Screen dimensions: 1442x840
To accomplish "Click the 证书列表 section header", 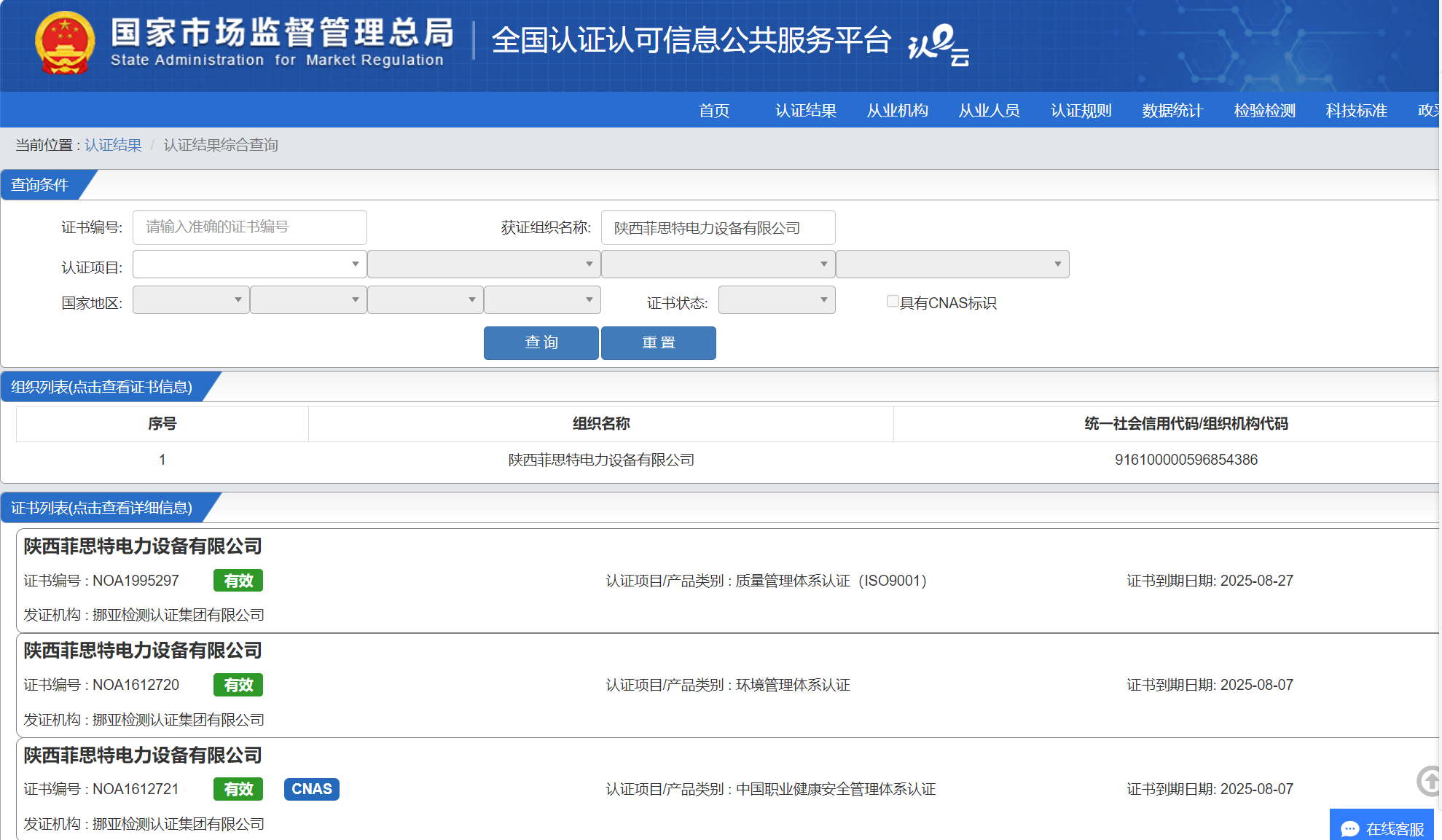I will click(101, 508).
